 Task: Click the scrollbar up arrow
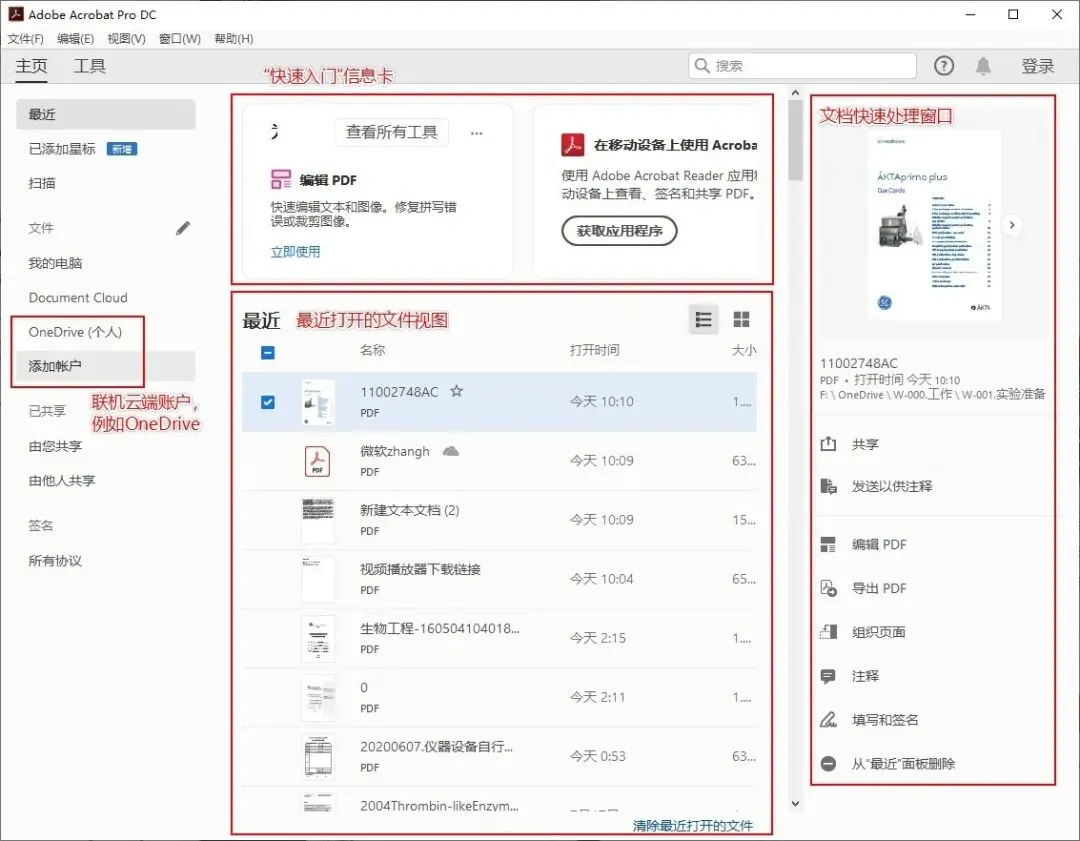[x=796, y=92]
